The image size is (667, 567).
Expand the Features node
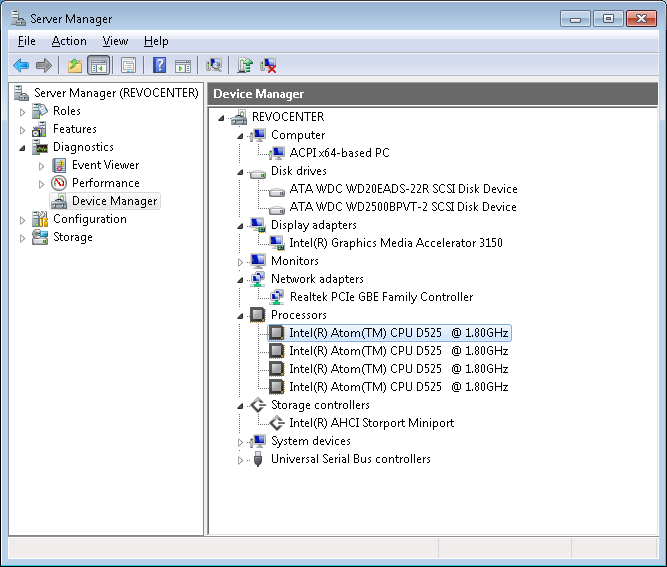pos(23,130)
